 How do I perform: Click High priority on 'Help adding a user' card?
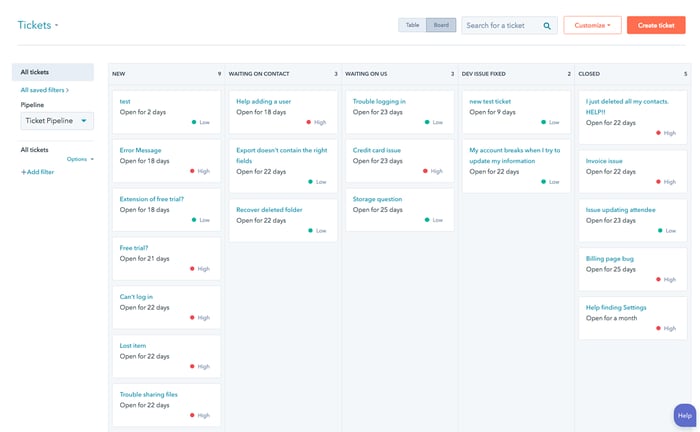point(317,122)
